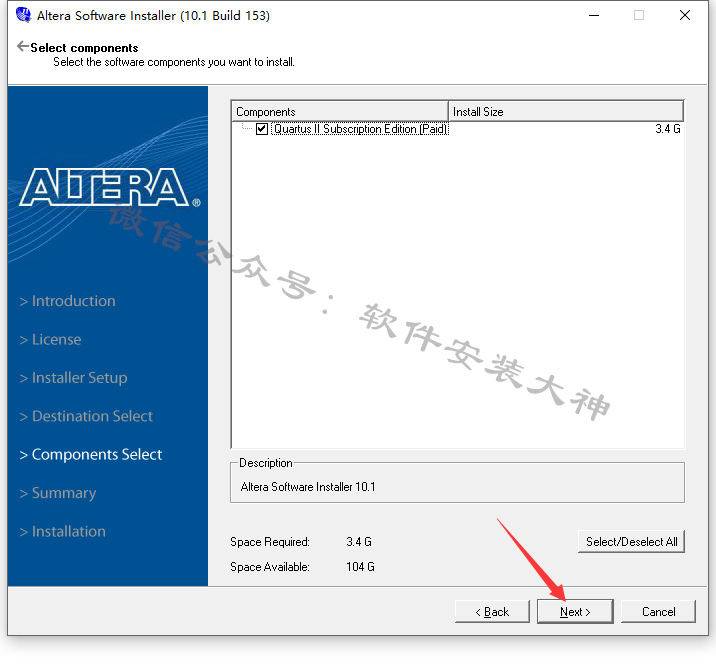Click Summary step in sidebar
This screenshot has height=671, width=716.
pos(58,493)
